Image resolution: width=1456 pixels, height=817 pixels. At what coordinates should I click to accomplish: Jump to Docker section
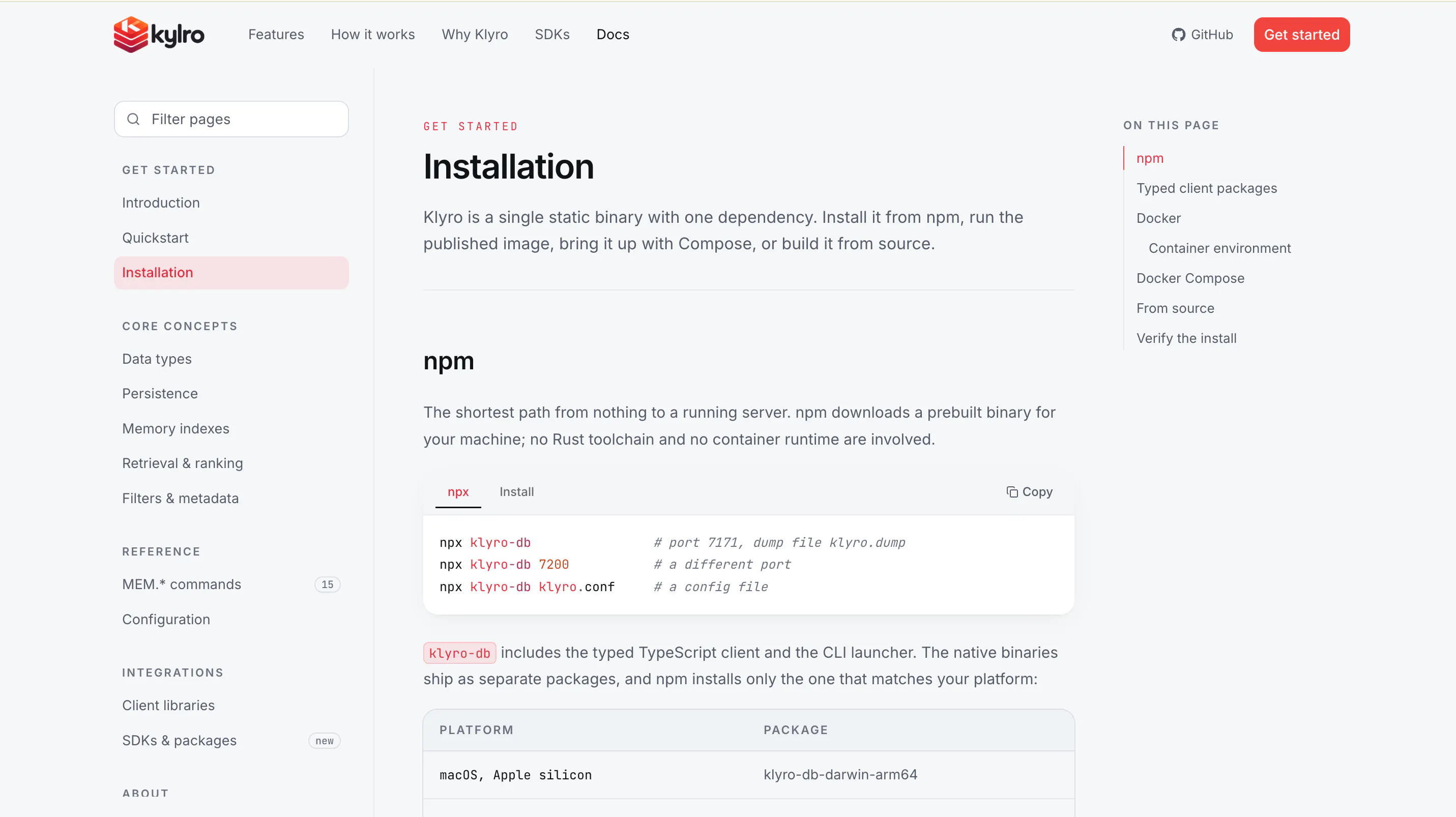point(1158,218)
